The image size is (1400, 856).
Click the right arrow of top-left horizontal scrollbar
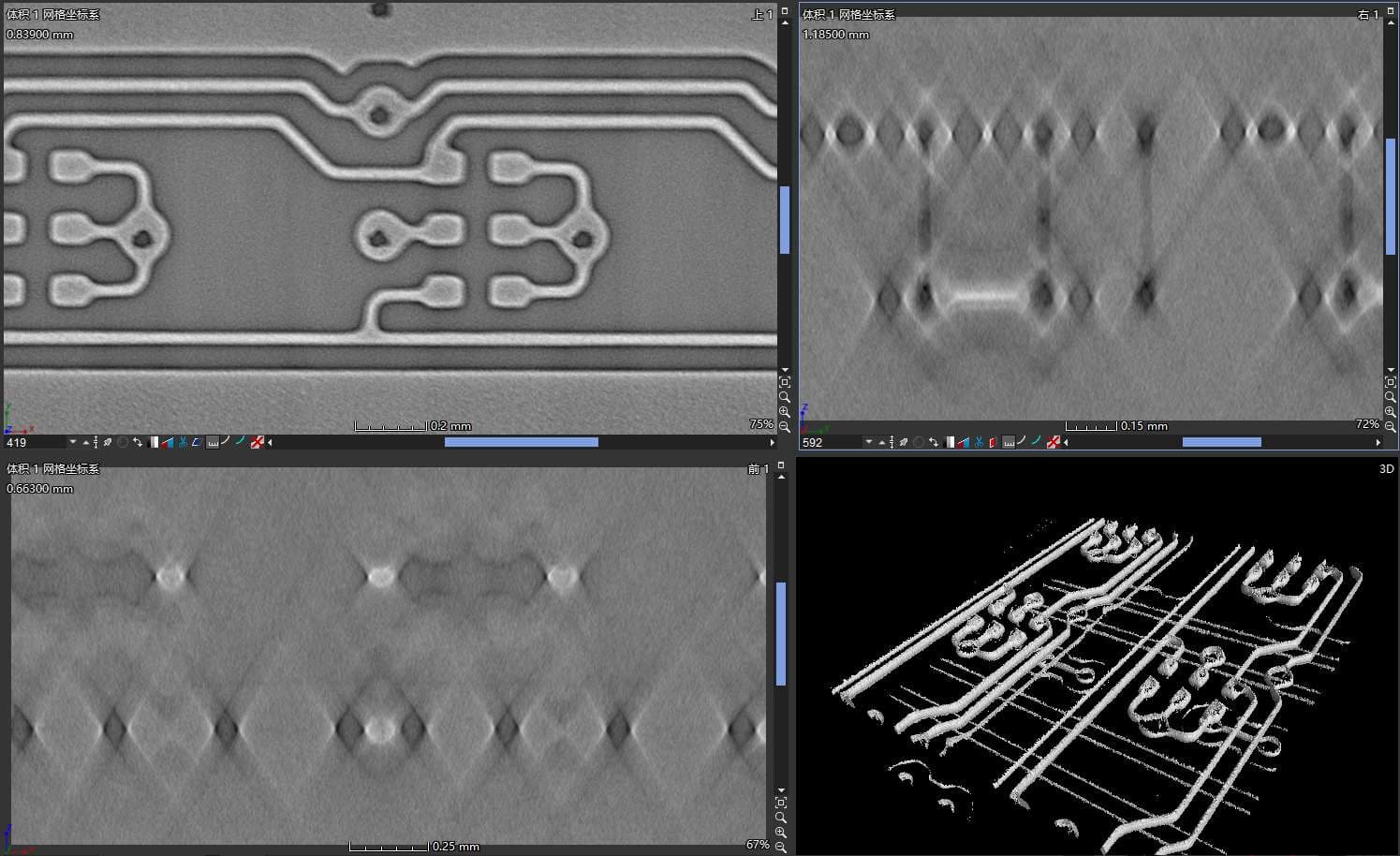click(x=772, y=442)
